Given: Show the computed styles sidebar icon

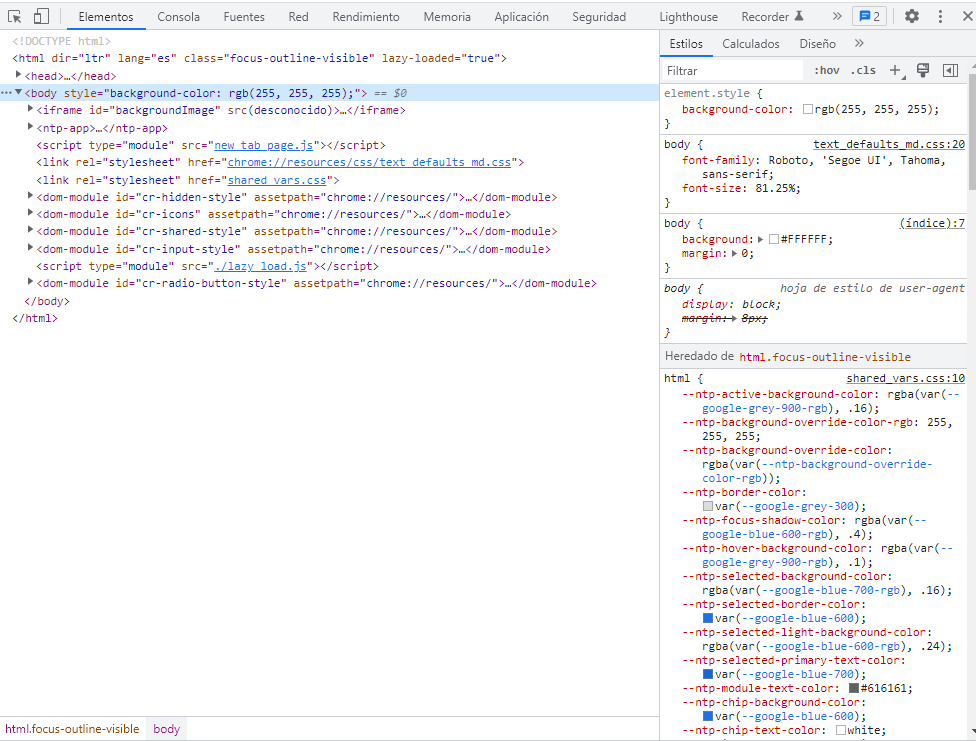Looking at the screenshot, I should pos(950,71).
